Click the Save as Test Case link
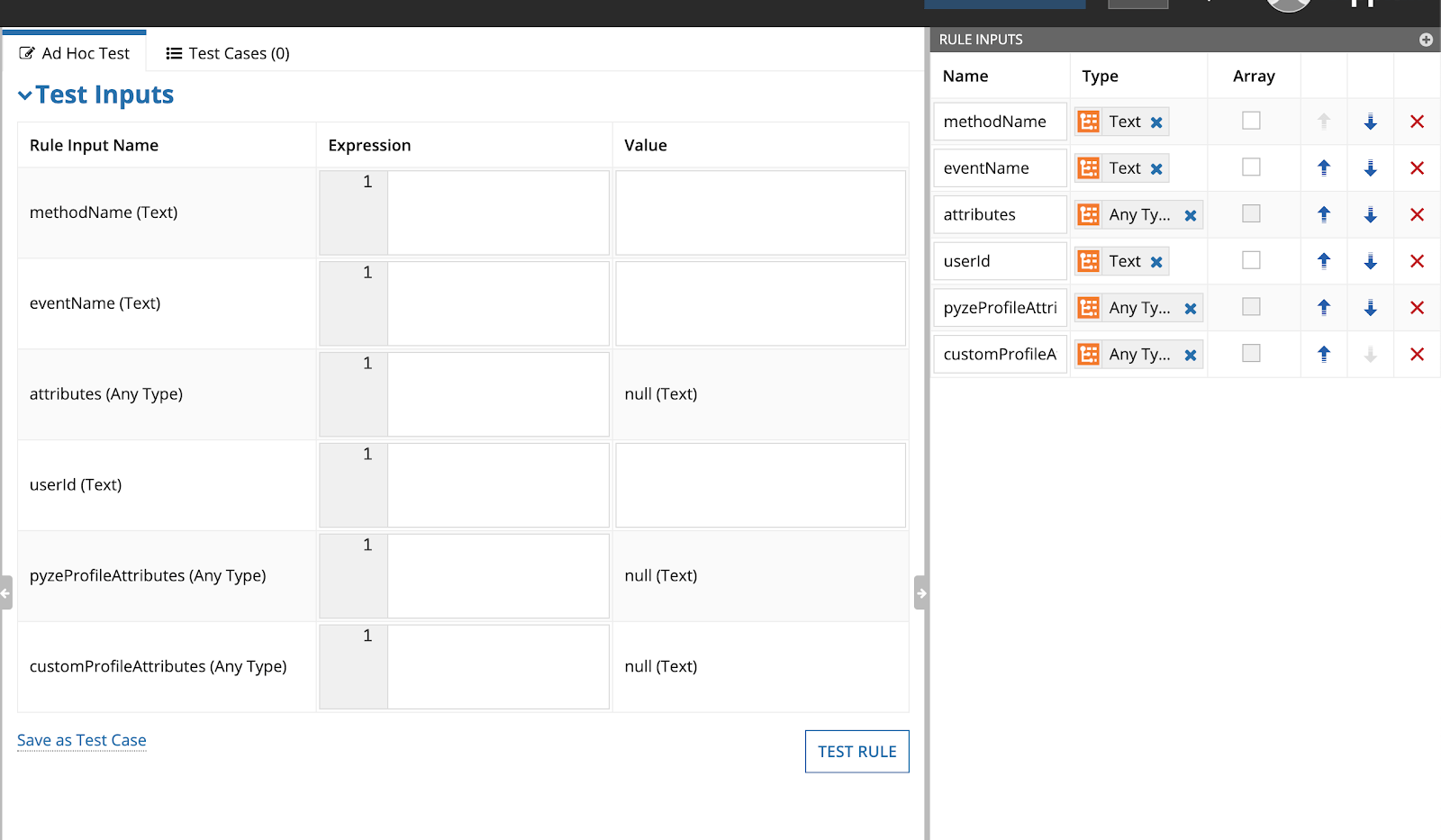Image resolution: width=1441 pixels, height=840 pixels. point(82,740)
